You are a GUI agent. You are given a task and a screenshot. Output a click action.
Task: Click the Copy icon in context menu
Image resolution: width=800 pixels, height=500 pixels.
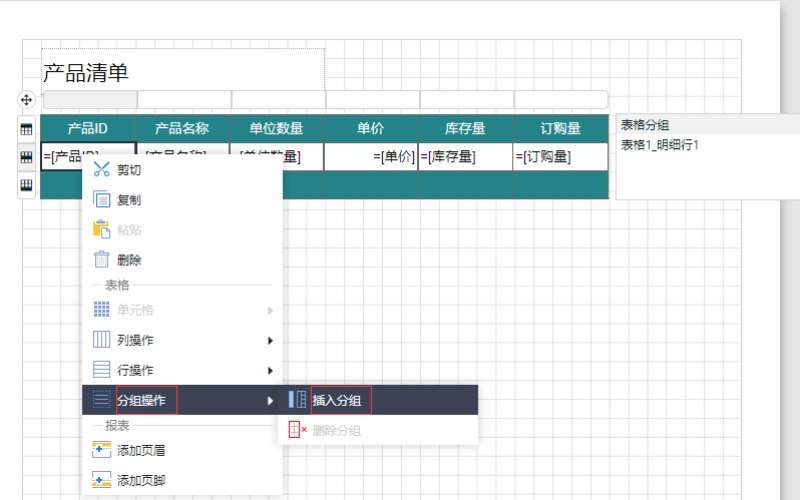[102, 199]
